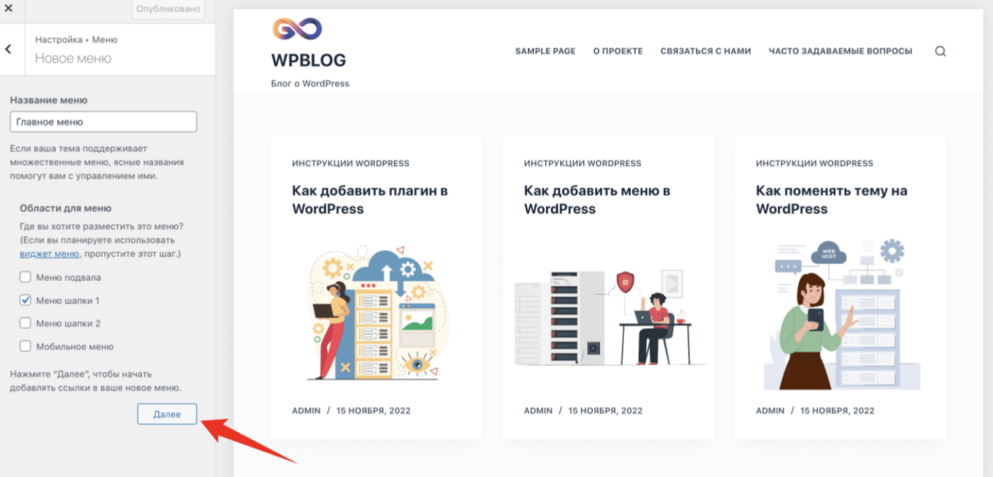Image resolution: width=993 pixels, height=477 pixels.
Task: Open site search magnifier icon in header
Action: coord(940,51)
